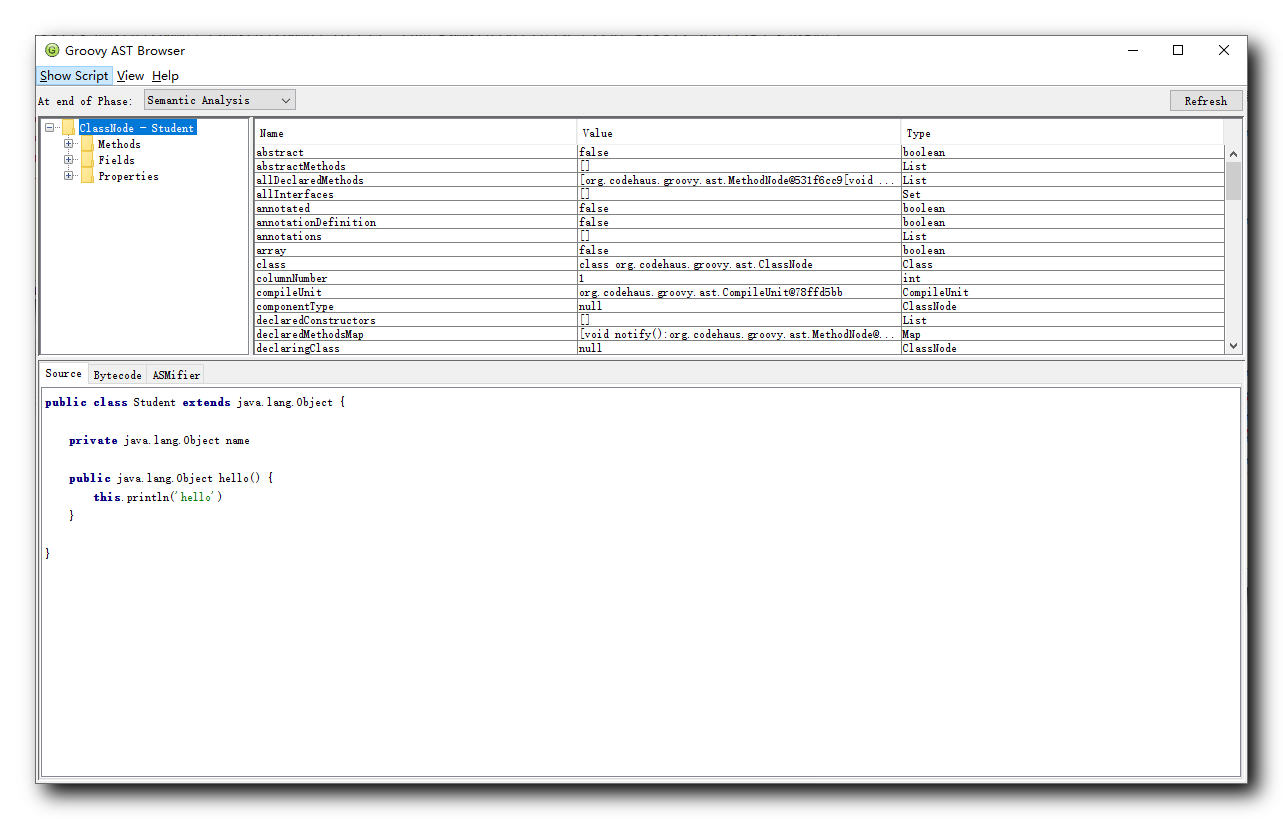The height and width of the screenshot is (819, 1283).
Task: Select the Fields tree item label
Action: [x=116, y=160]
